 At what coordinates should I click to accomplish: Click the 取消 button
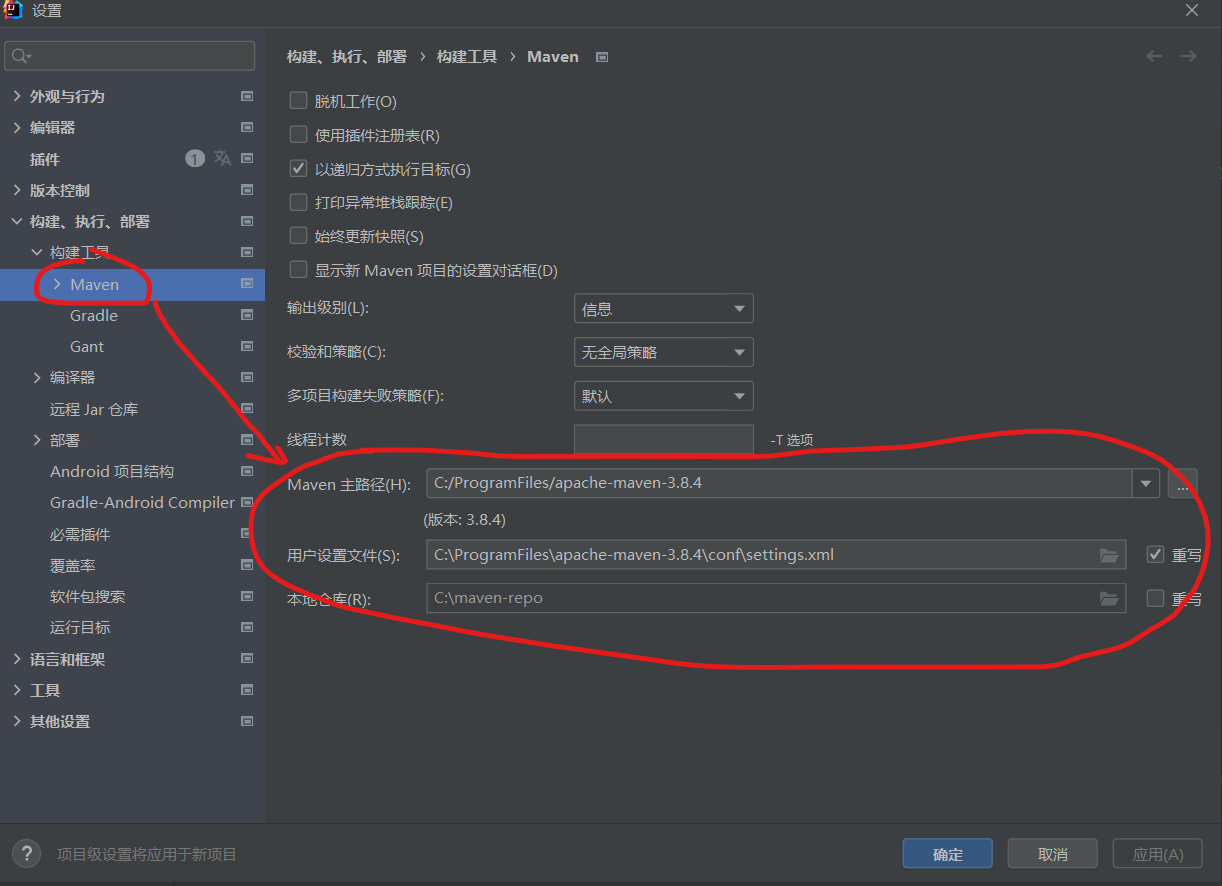pos(1053,854)
